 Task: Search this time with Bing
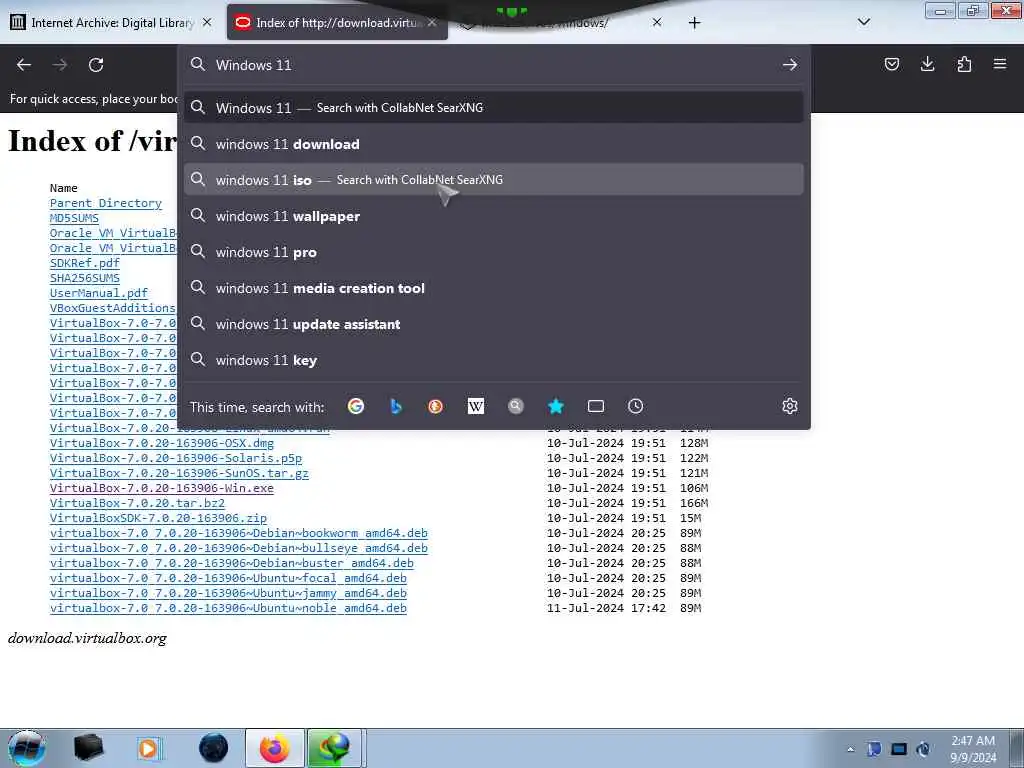coord(396,406)
